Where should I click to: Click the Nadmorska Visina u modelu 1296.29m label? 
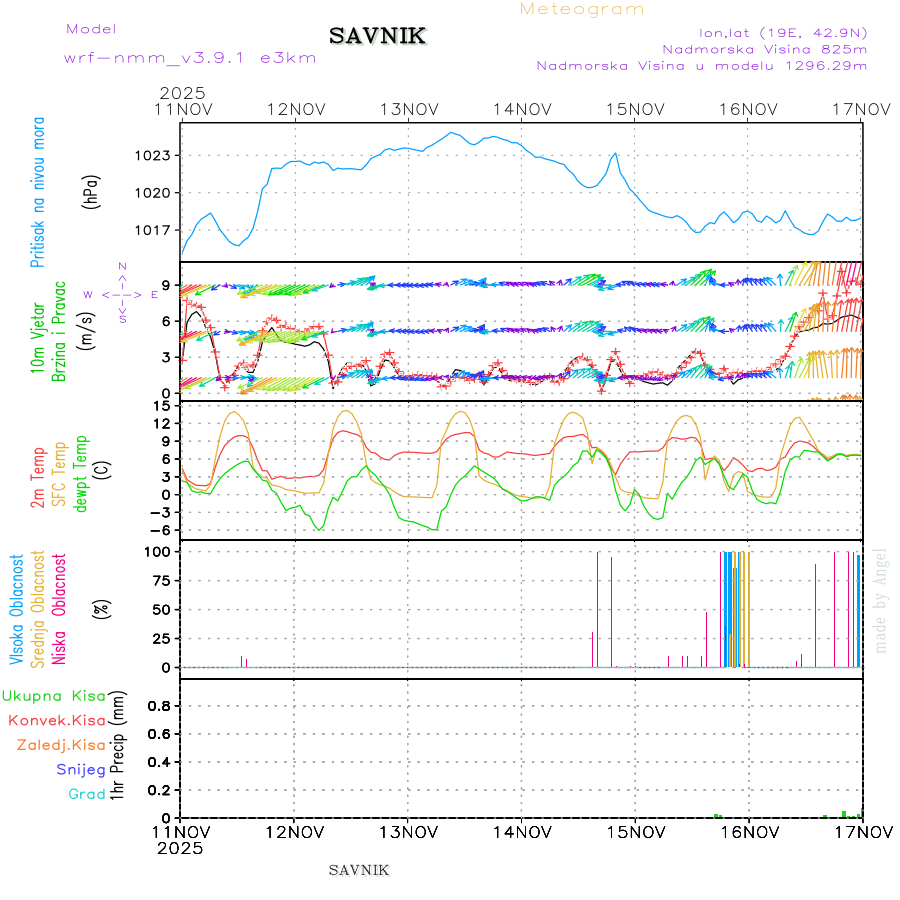701,66
